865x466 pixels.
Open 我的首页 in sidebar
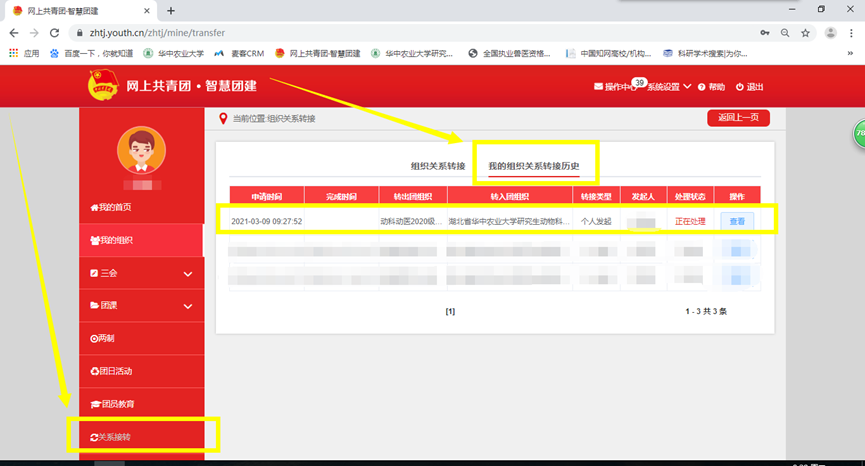(x=111, y=207)
